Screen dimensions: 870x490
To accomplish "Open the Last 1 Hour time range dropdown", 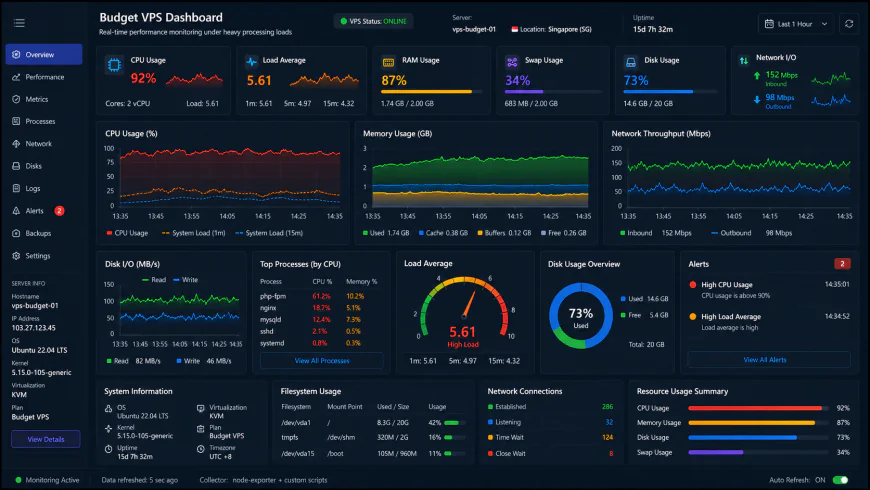I will pos(796,24).
